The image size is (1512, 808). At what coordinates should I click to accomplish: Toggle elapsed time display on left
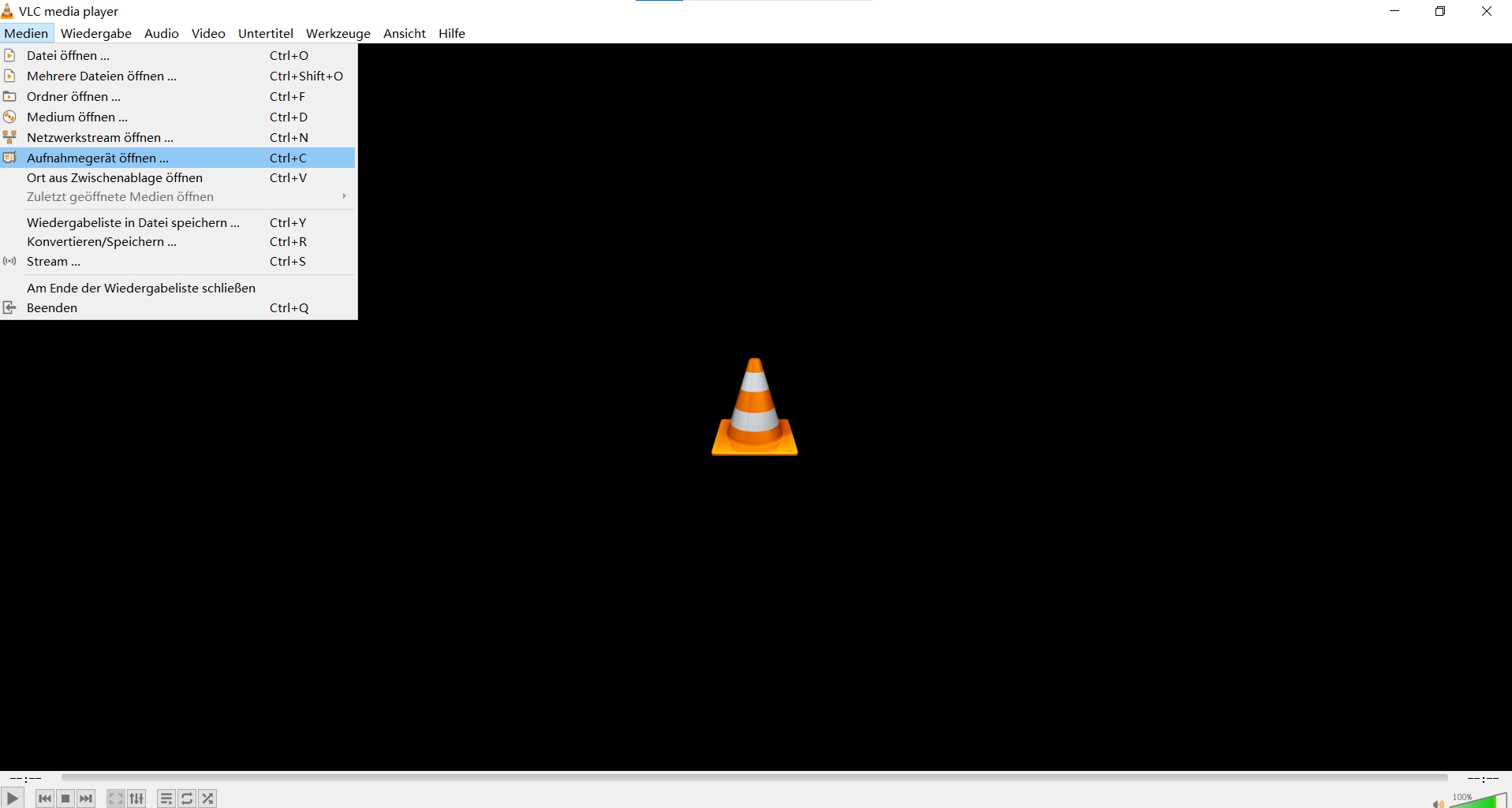pyautogui.click(x=26, y=778)
